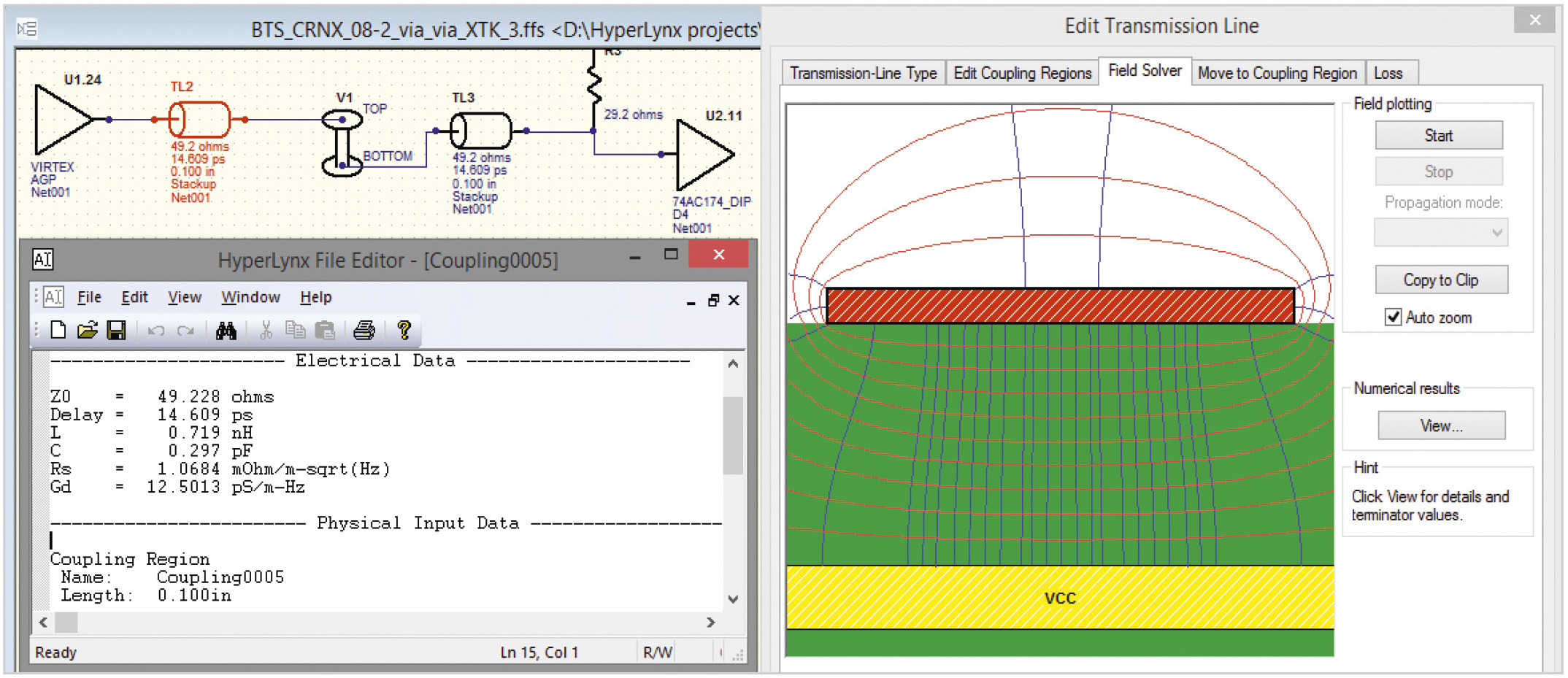Click the View... numerical results button

1442,425
